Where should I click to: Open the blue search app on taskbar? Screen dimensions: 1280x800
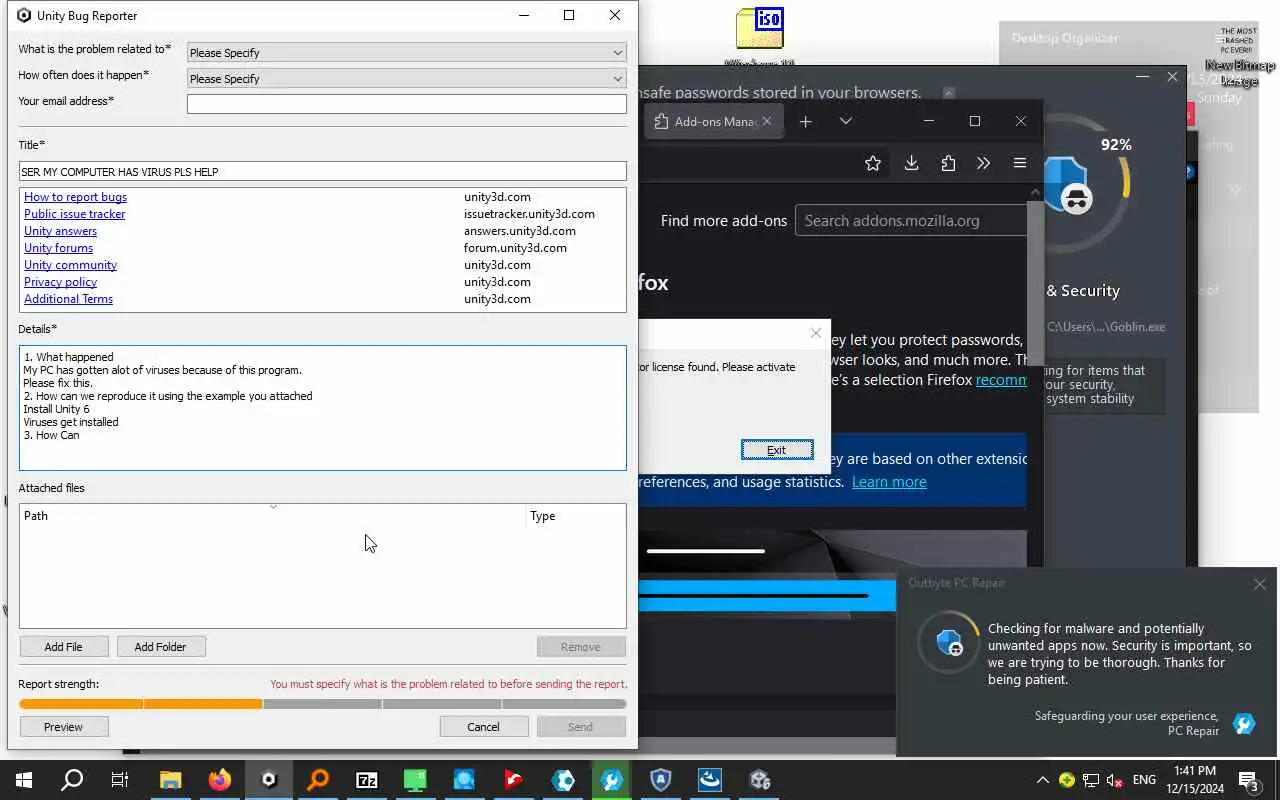pyautogui.click(x=464, y=780)
